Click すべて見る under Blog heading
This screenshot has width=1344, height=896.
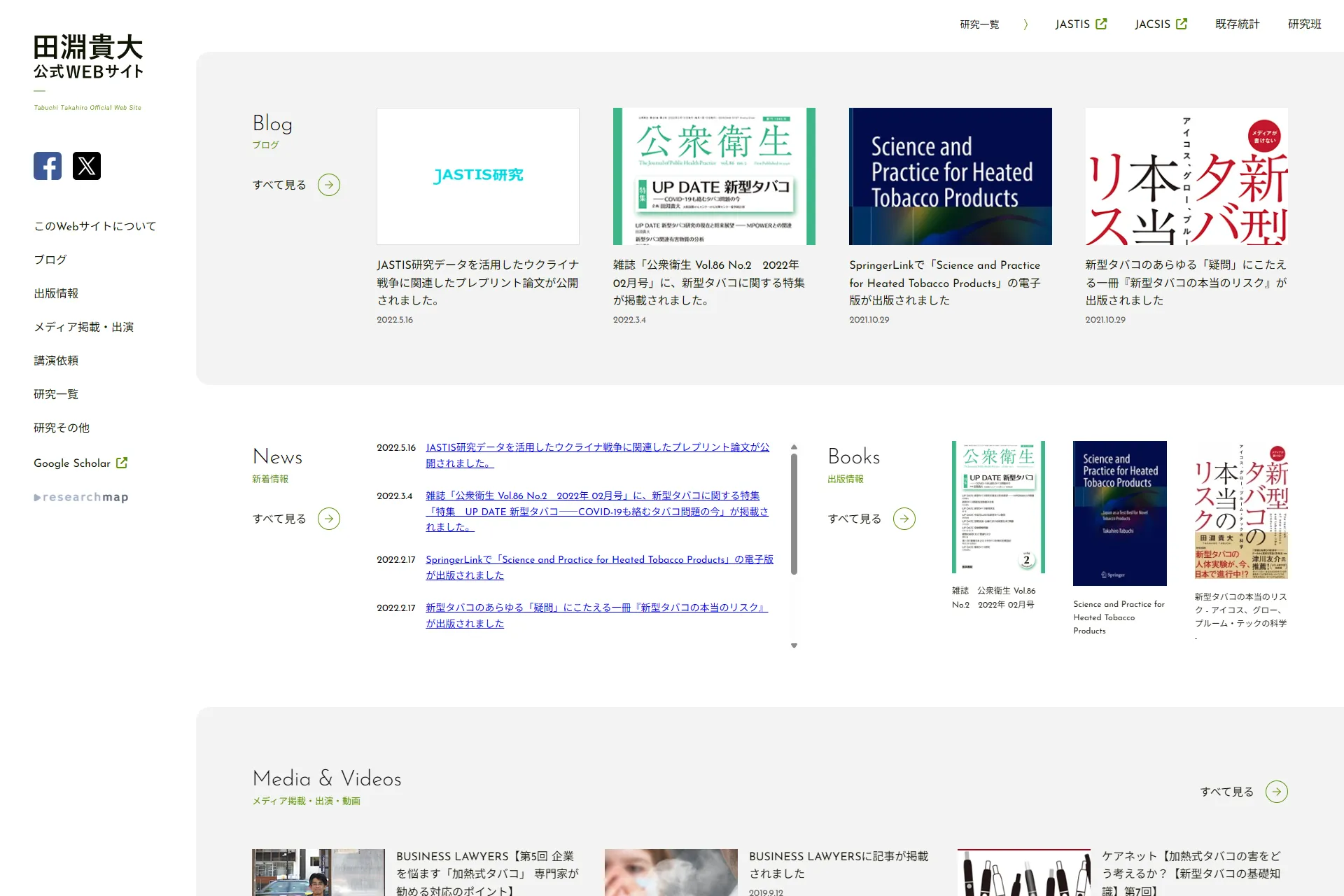pos(279,185)
